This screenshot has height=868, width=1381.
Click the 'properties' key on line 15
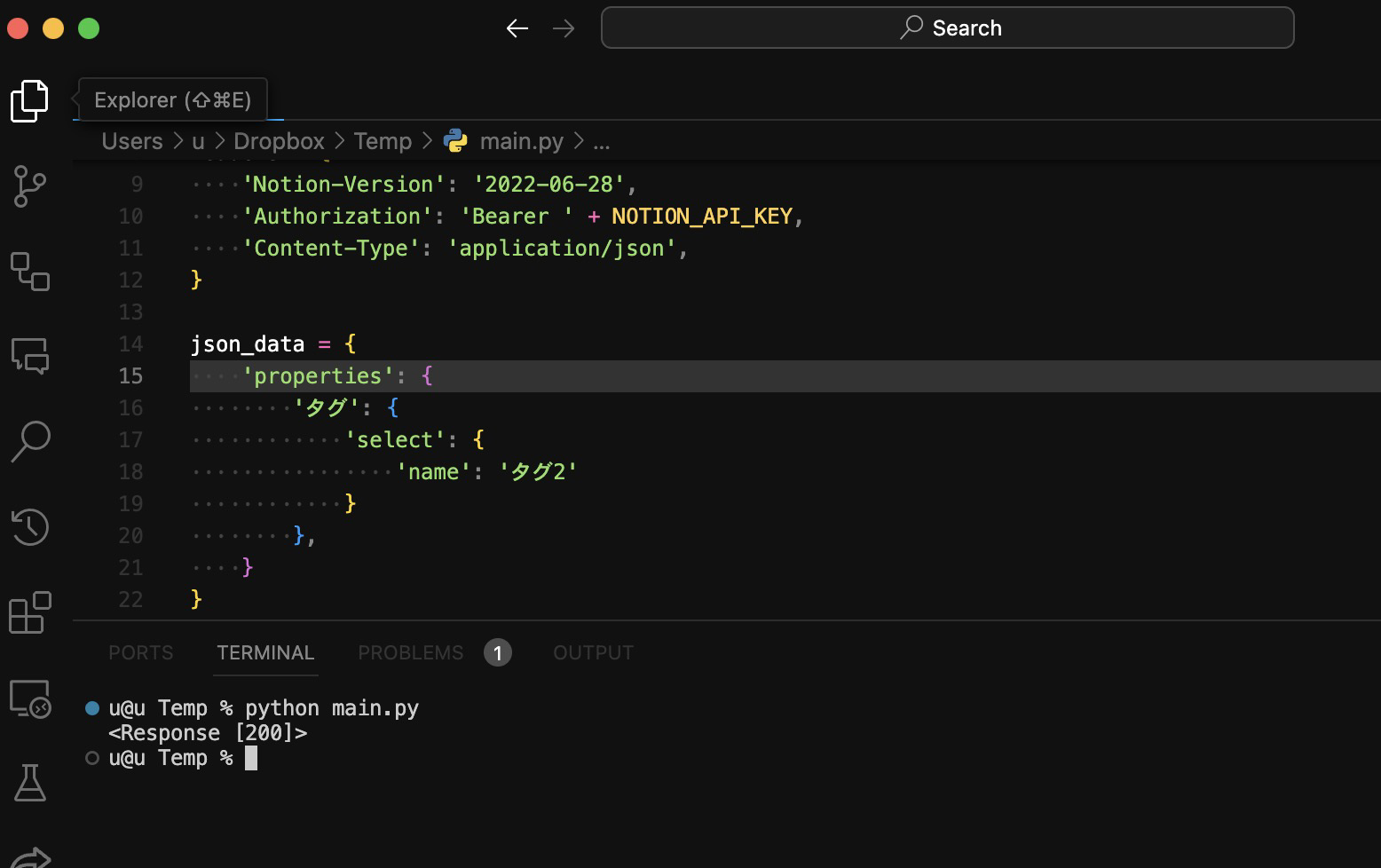(x=318, y=376)
